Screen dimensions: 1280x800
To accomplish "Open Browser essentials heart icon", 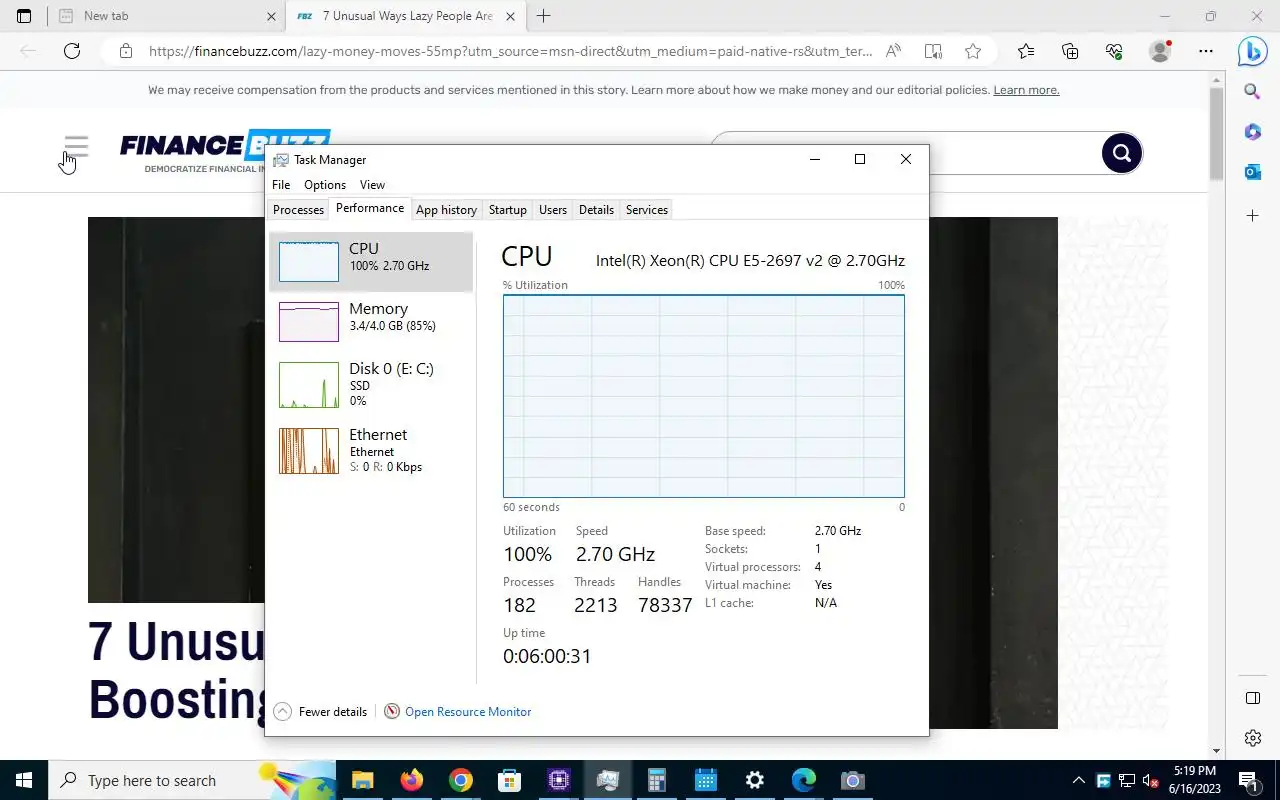I will (1114, 51).
